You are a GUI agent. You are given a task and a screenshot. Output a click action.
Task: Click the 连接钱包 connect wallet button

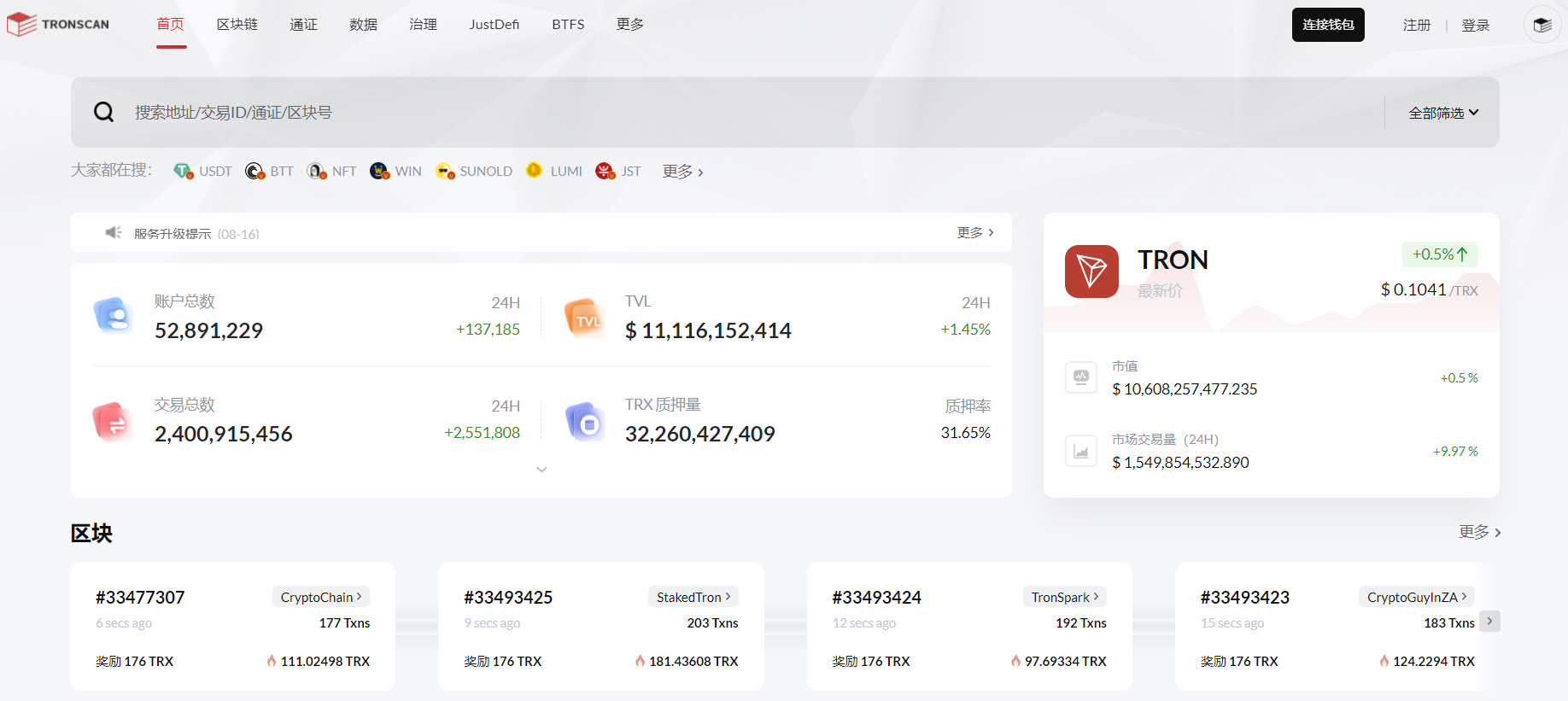click(1328, 25)
